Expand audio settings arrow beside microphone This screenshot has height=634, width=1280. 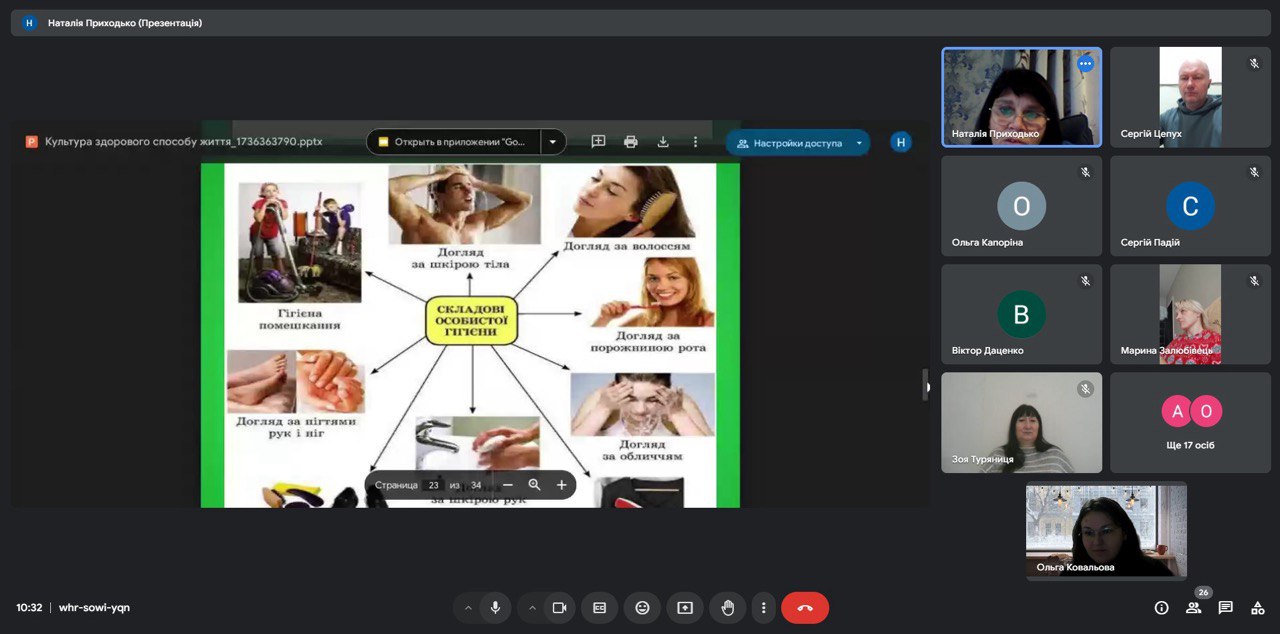pos(467,608)
